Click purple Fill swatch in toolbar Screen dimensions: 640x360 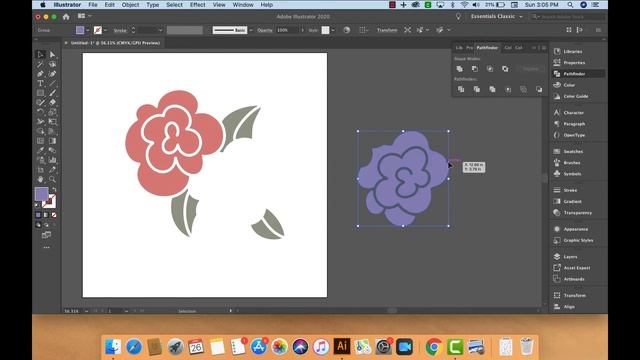[x=41, y=194]
